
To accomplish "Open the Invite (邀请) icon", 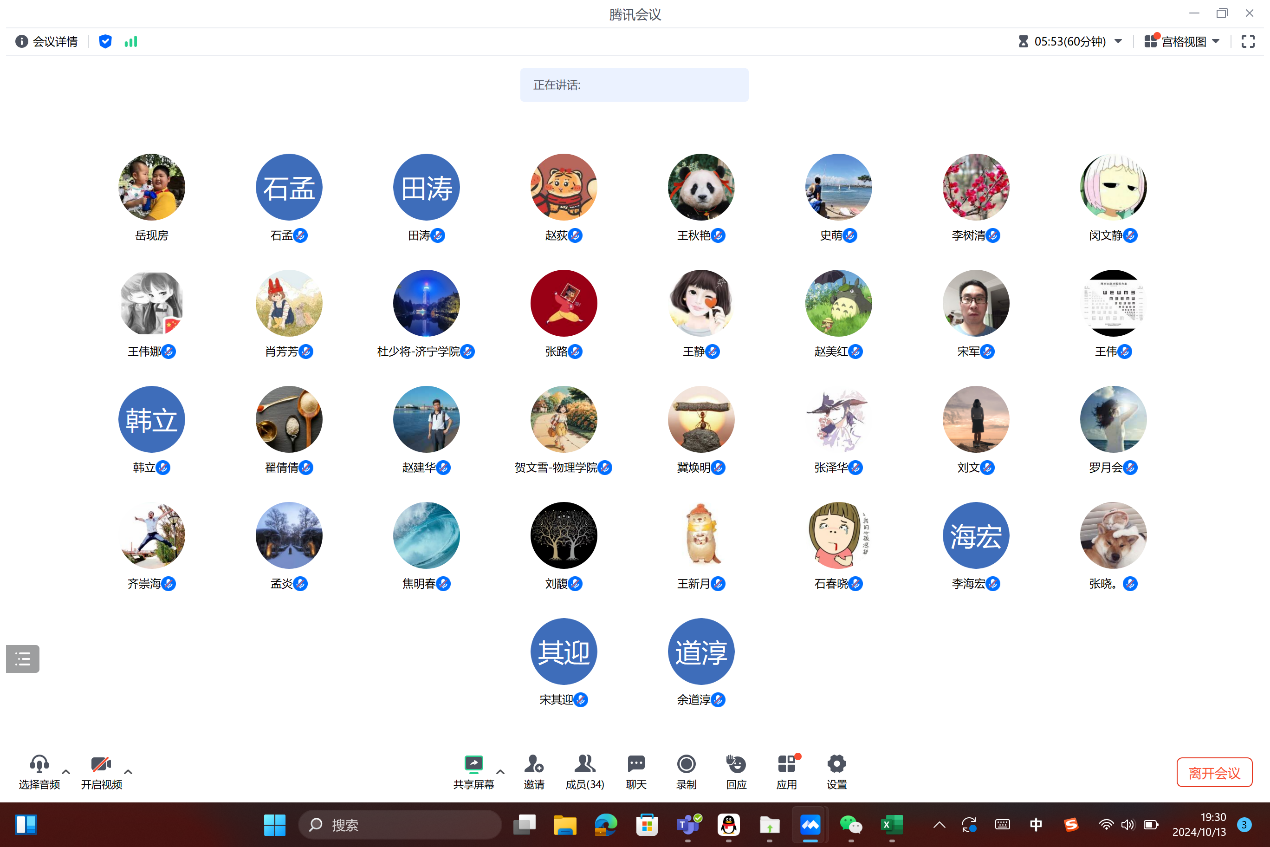I will (534, 771).
